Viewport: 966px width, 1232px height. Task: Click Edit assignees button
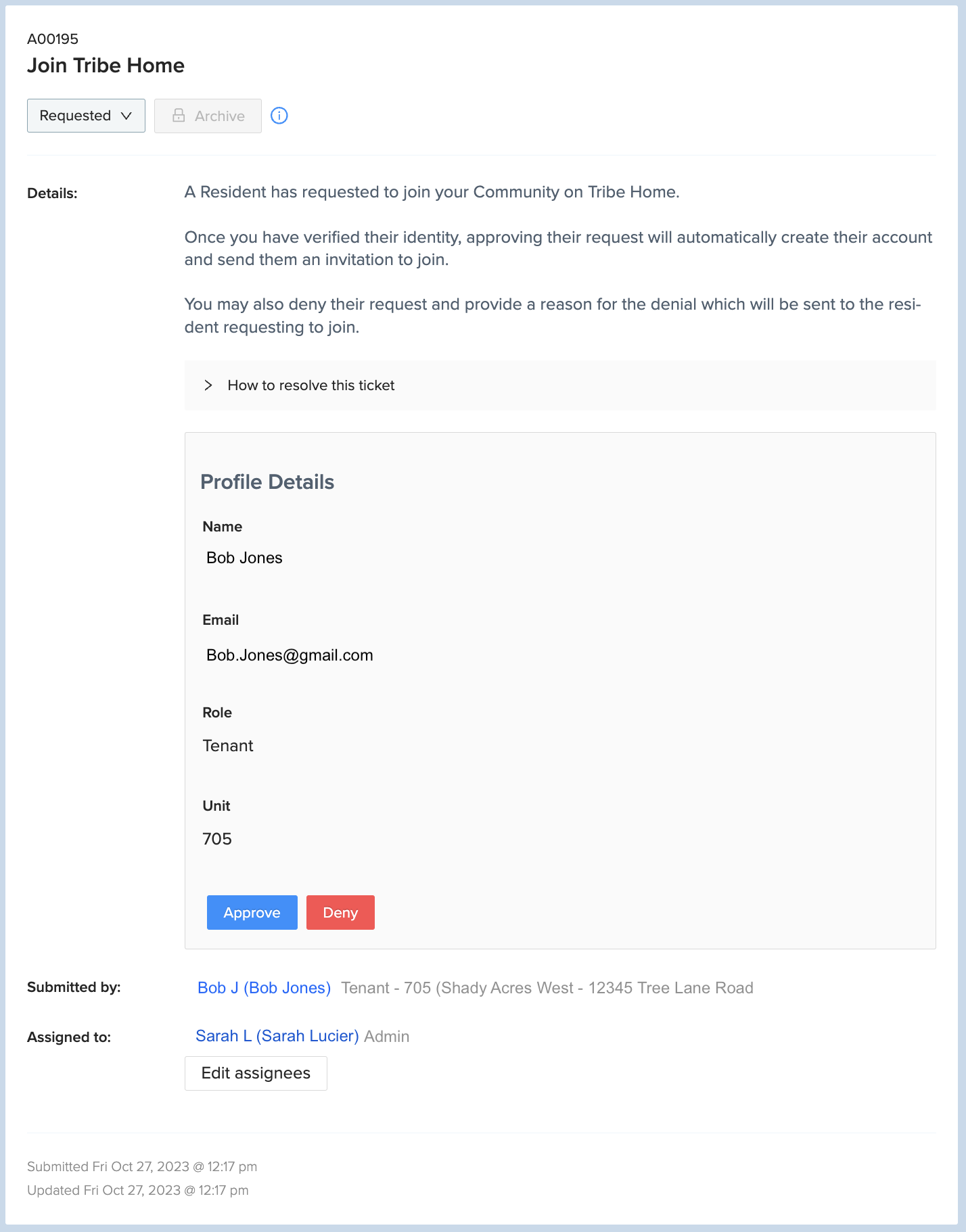click(x=256, y=1073)
